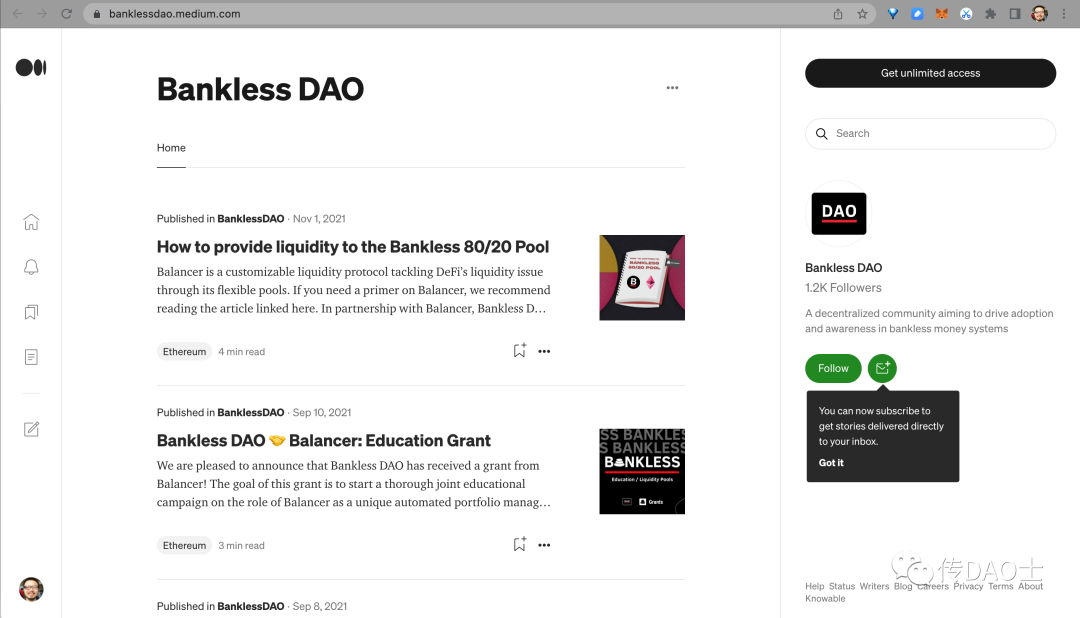Click the scissors extension icon
The image size is (1080, 618).
click(x=966, y=14)
